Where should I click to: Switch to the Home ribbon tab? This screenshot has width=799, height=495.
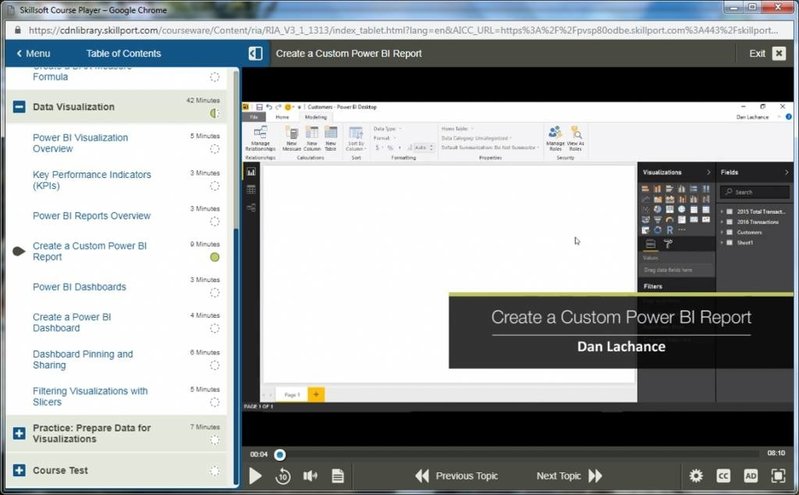(282, 117)
